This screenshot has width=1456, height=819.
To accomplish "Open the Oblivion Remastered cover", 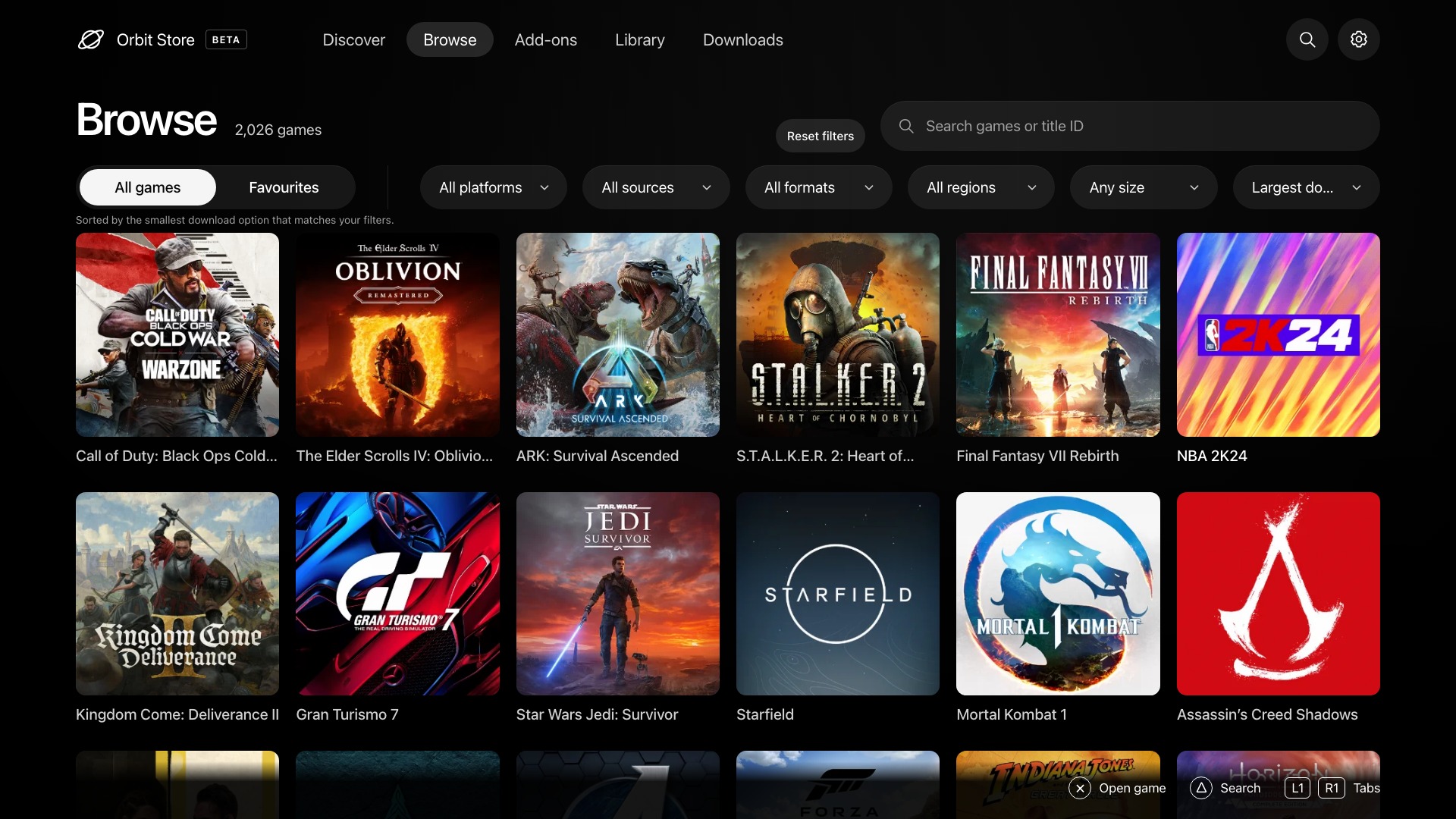I will click(x=397, y=334).
